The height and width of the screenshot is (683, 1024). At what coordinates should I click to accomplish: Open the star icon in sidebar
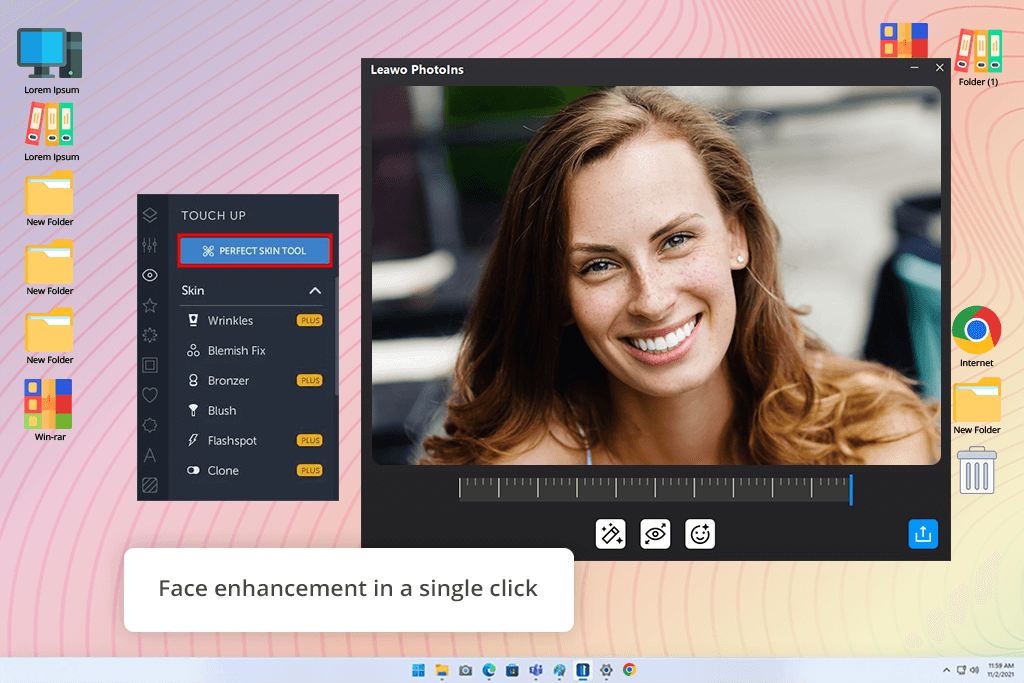tap(150, 305)
